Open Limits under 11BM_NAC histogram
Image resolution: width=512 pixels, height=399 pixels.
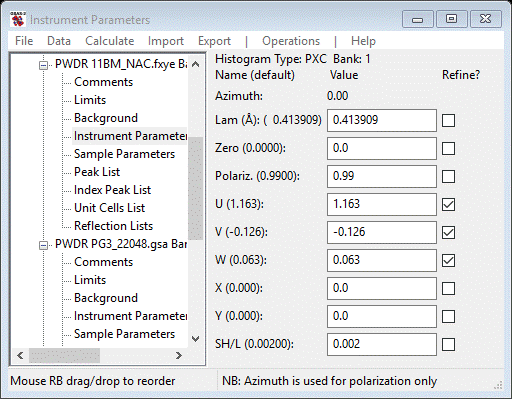click(x=90, y=100)
